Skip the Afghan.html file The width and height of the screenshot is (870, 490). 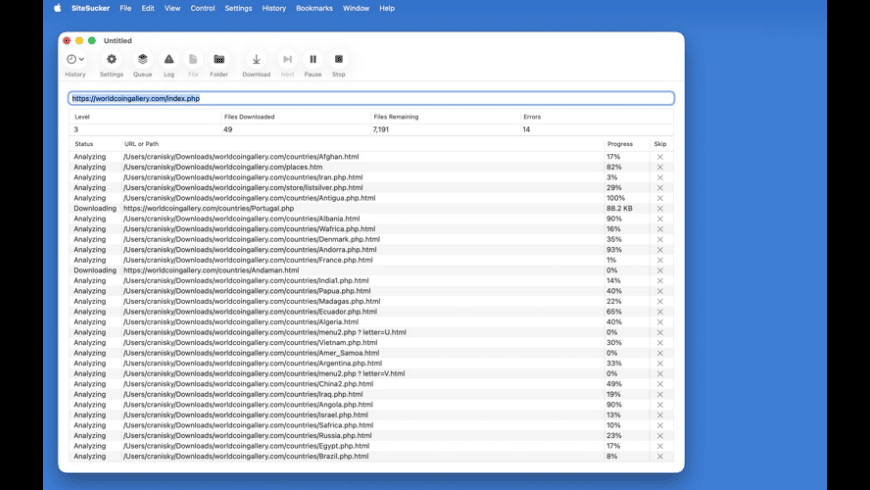(660, 157)
